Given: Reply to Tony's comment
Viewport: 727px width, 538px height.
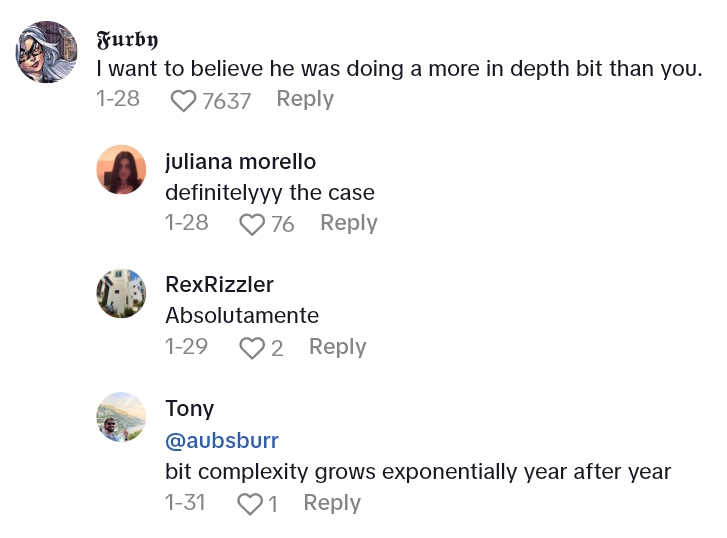Looking at the screenshot, I should point(332,503).
